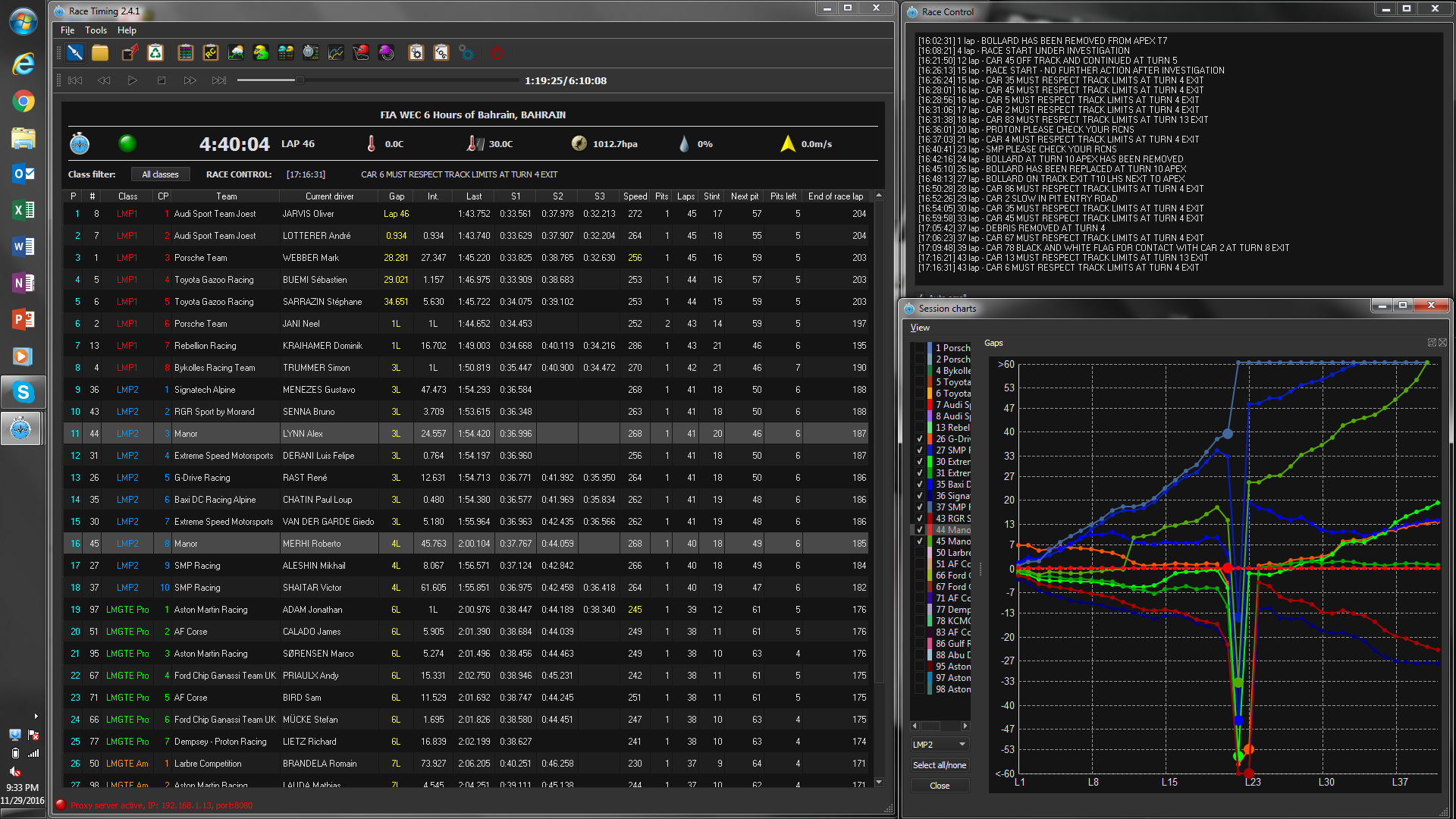Click the Session charts list scroll-right arrow
This screenshot has width=1456, height=819.
965,726
